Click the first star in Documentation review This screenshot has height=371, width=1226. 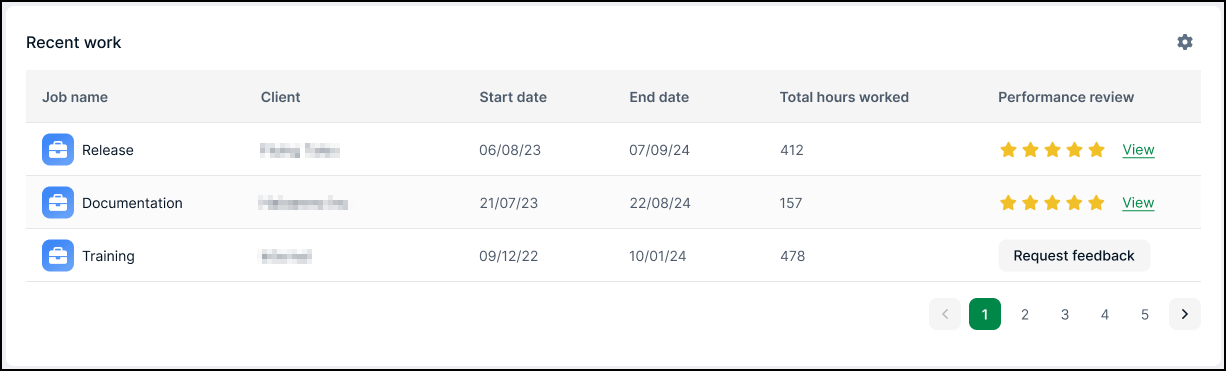1008,203
